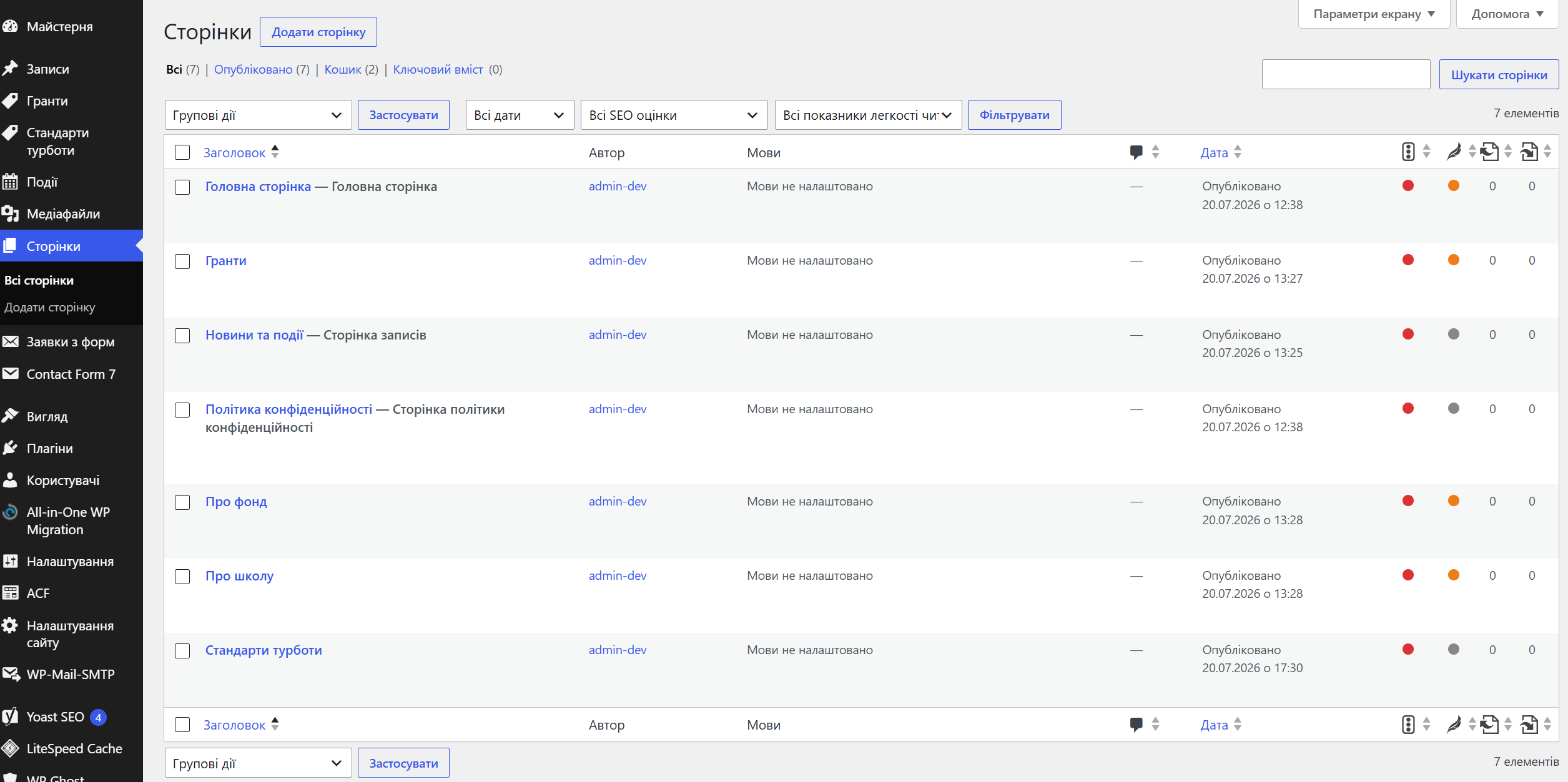Expand the Всі SEO оцінки filter
Viewport: 1568px width, 782px height.
pos(674,115)
